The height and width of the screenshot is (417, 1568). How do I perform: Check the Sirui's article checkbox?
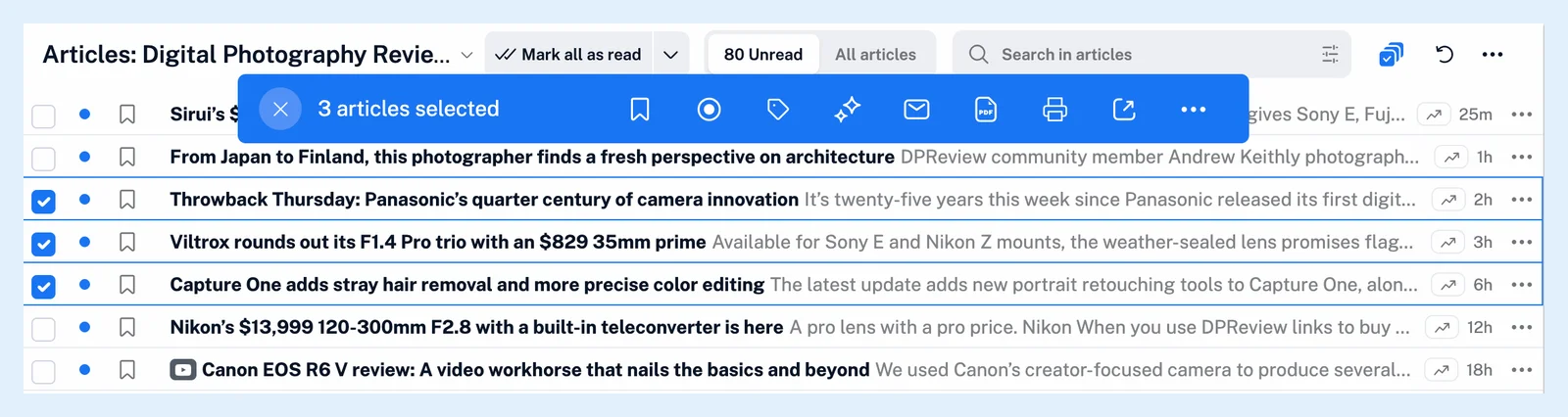(43, 116)
